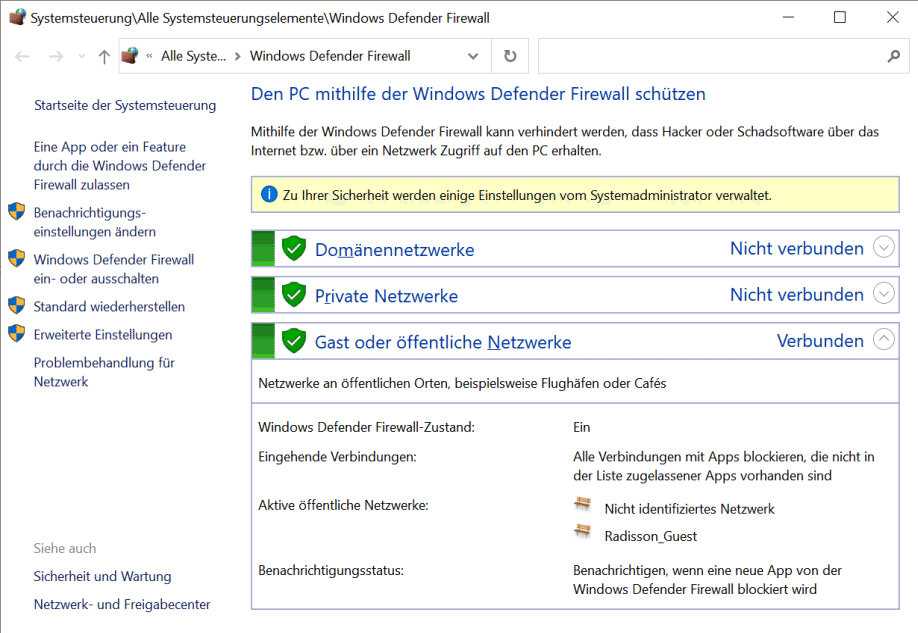Click shield icon beside Benachrichtigungseinstellungen
This screenshot has height=633, width=918.
point(16,211)
